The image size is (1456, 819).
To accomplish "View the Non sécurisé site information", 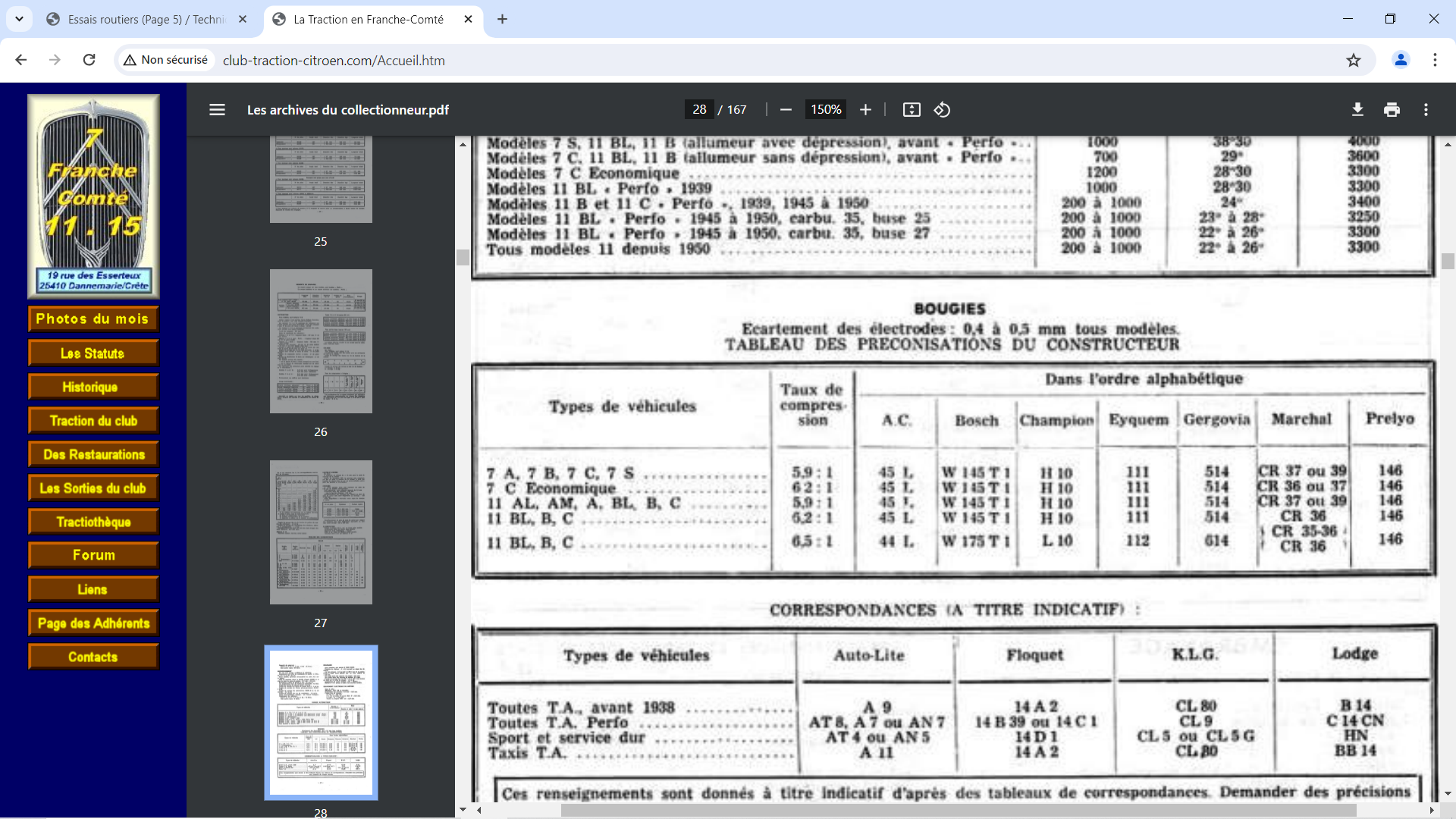I will coord(166,60).
